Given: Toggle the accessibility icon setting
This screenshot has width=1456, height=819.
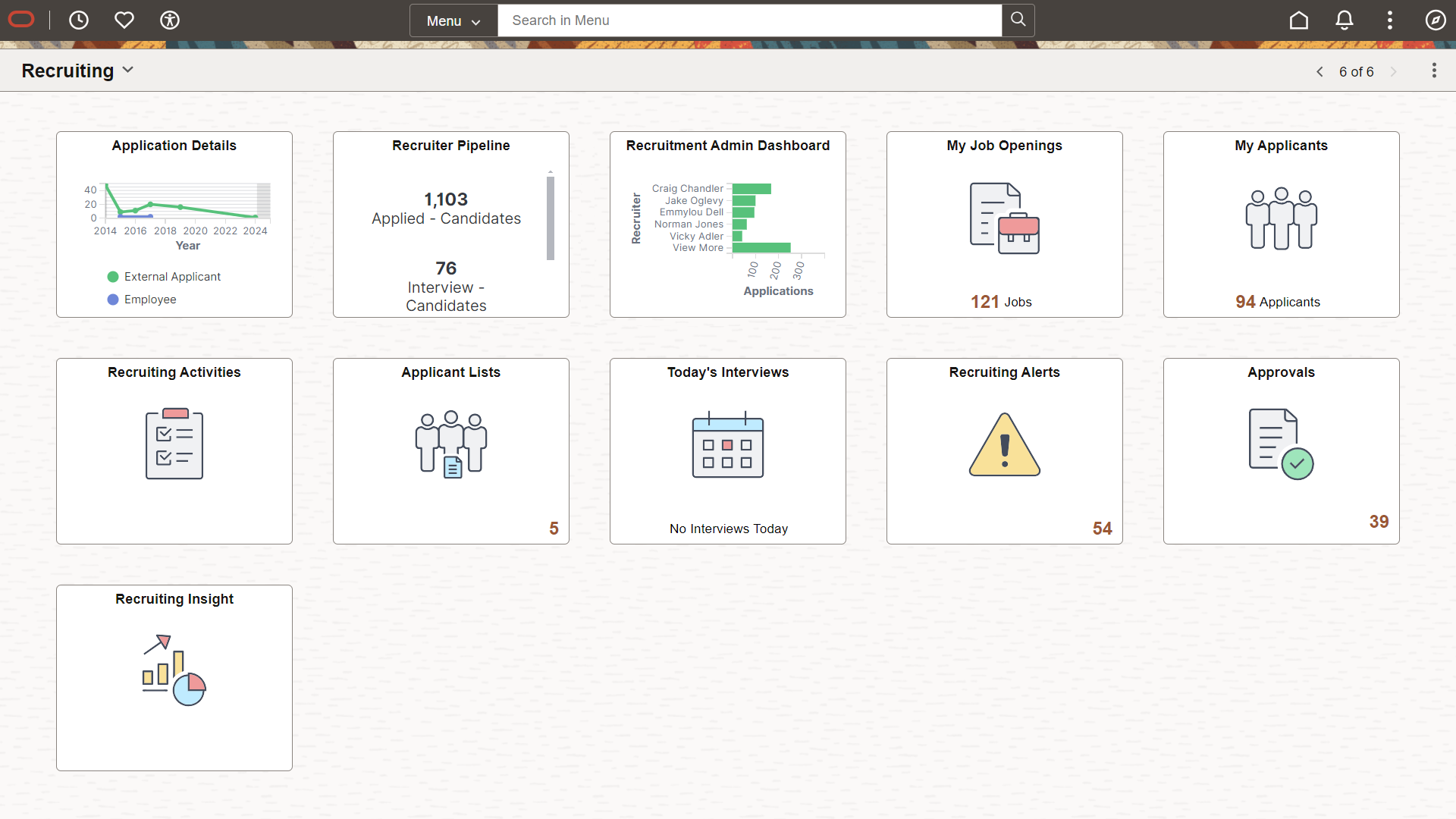Looking at the screenshot, I should pos(170,20).
